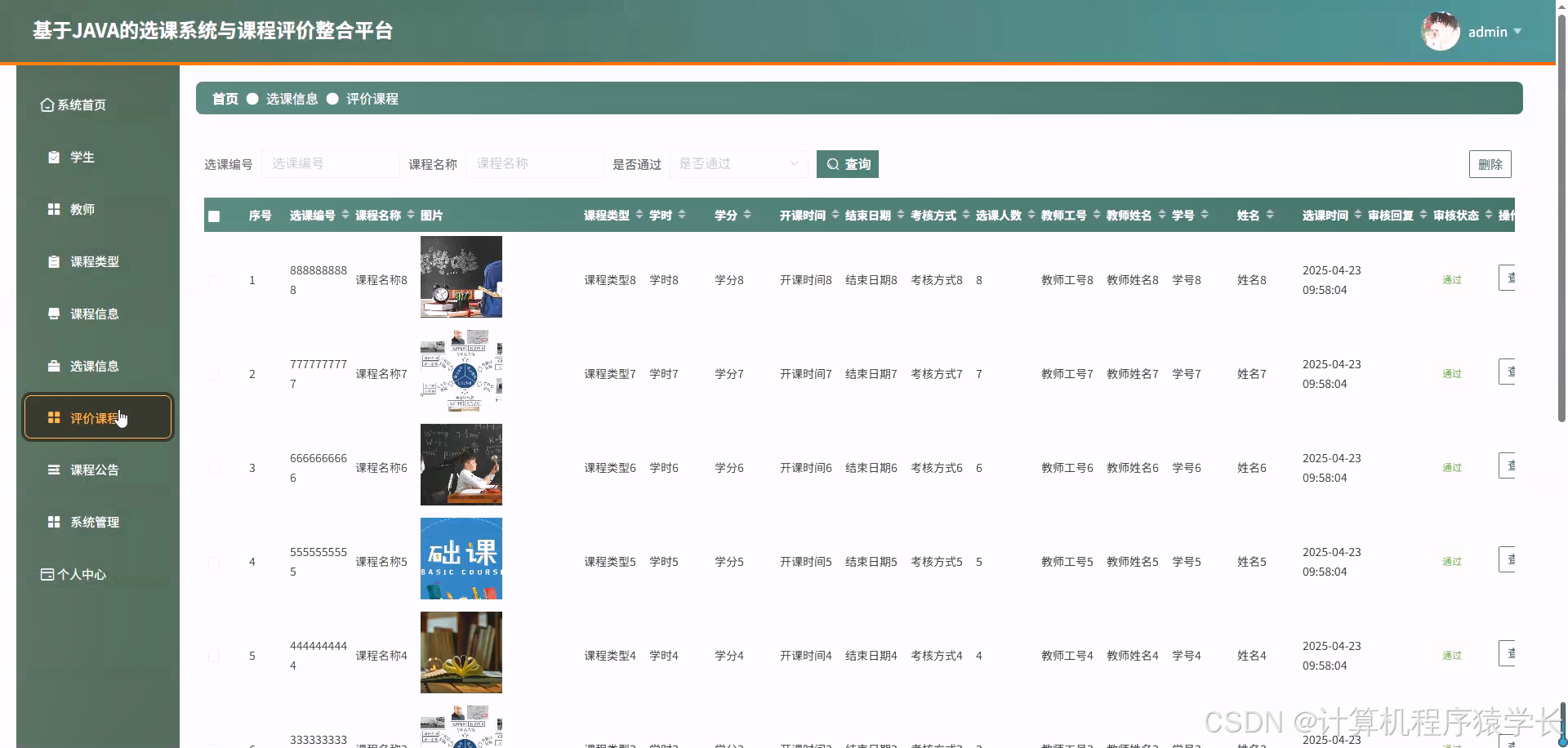
Task: Open the 教师 sidebar menu
Action: (98, 209)
